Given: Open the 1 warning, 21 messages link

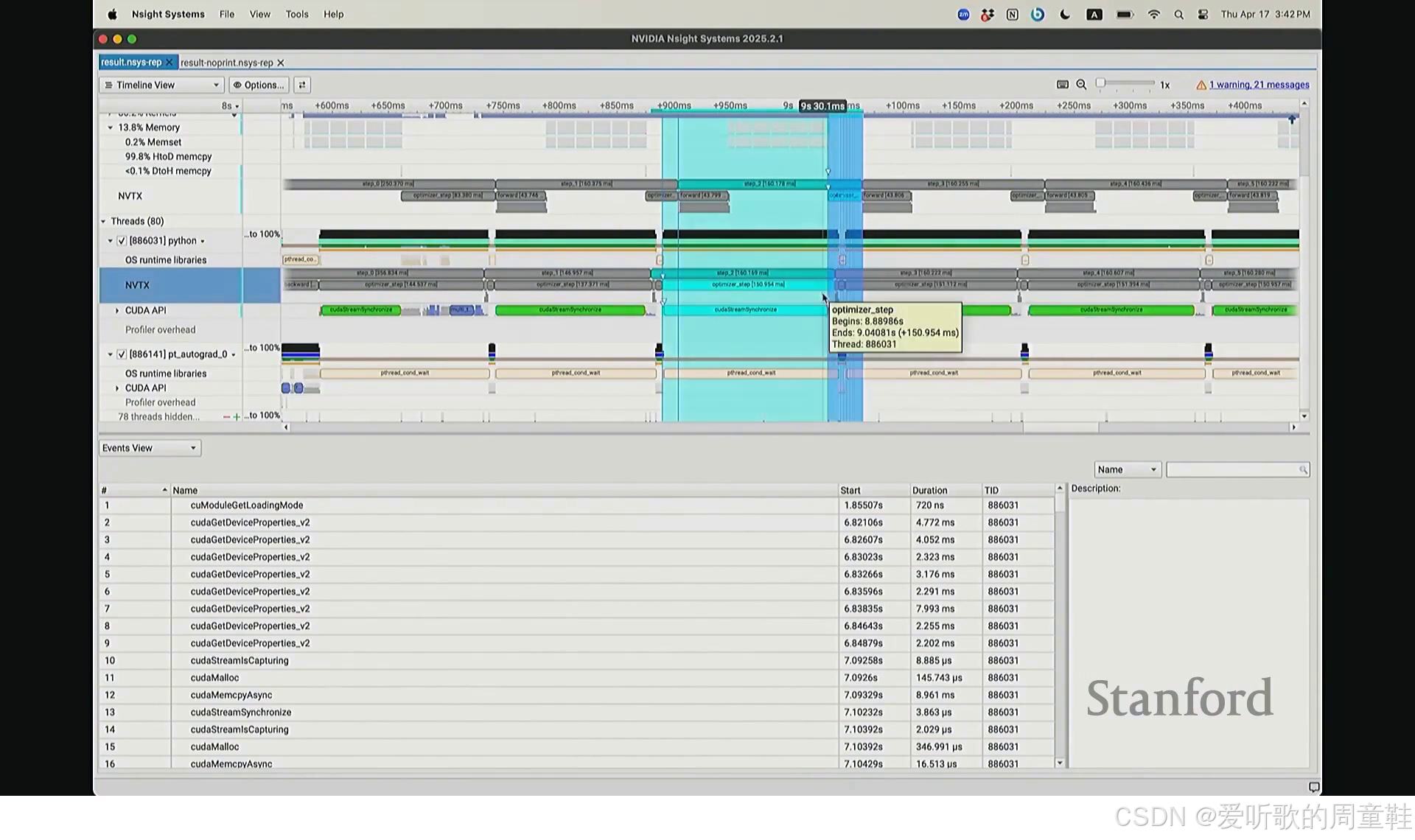Looking at the screenshot, I should click(x=1259, y=85).
